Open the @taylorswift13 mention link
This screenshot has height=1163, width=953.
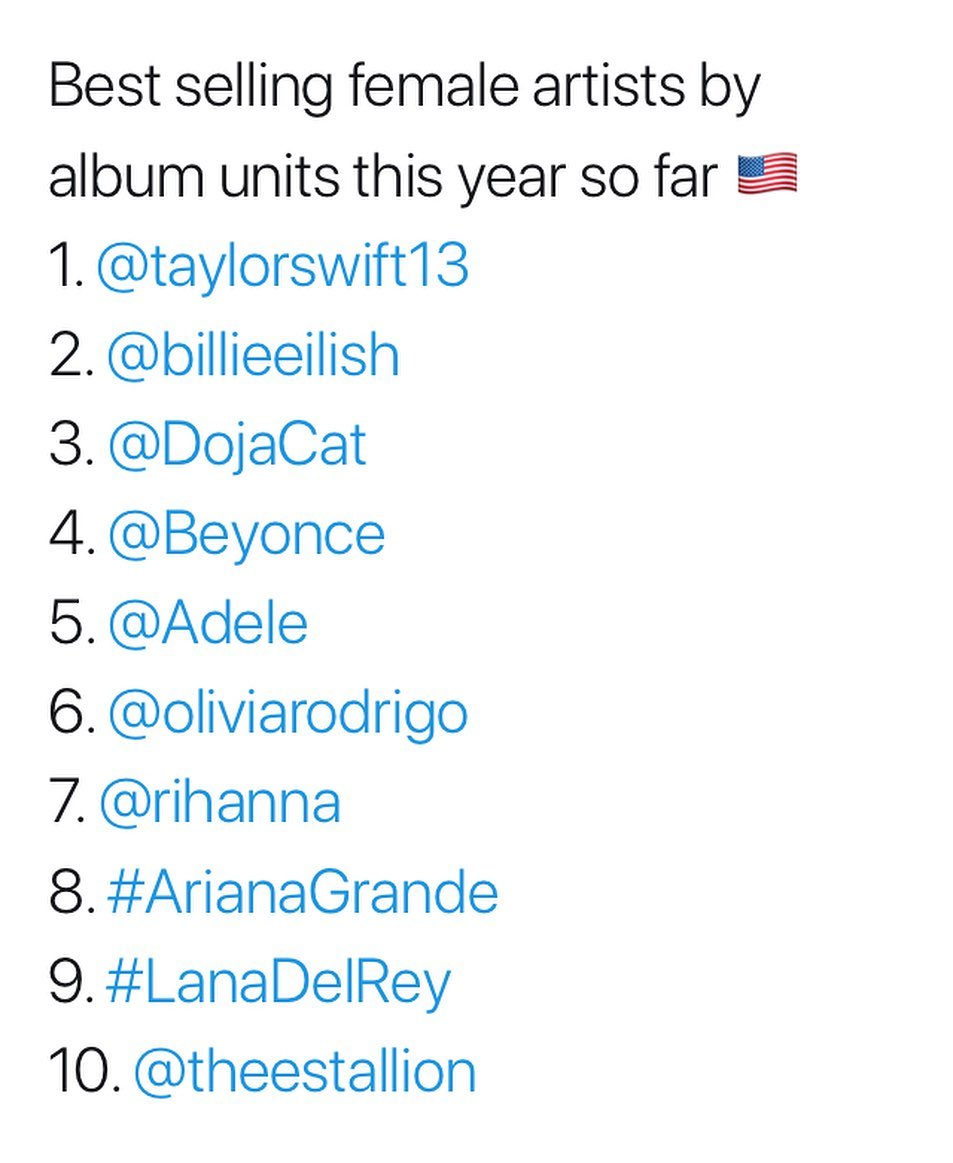pos(282,267)
